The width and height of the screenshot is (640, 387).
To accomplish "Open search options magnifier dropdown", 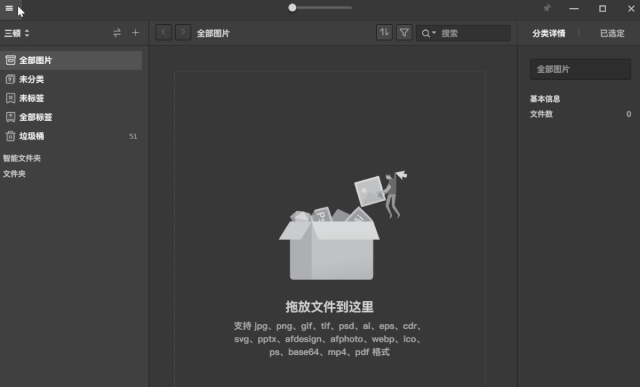I will tap(428, 33).
